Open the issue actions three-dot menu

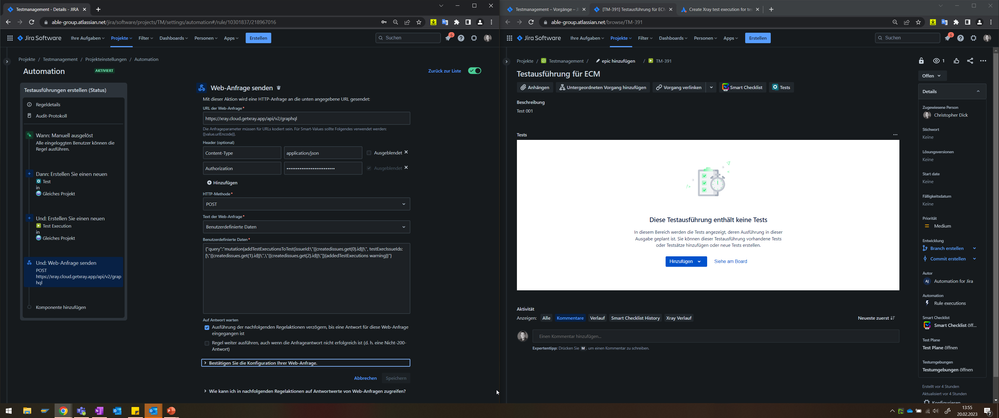click(x=982, y=61)
